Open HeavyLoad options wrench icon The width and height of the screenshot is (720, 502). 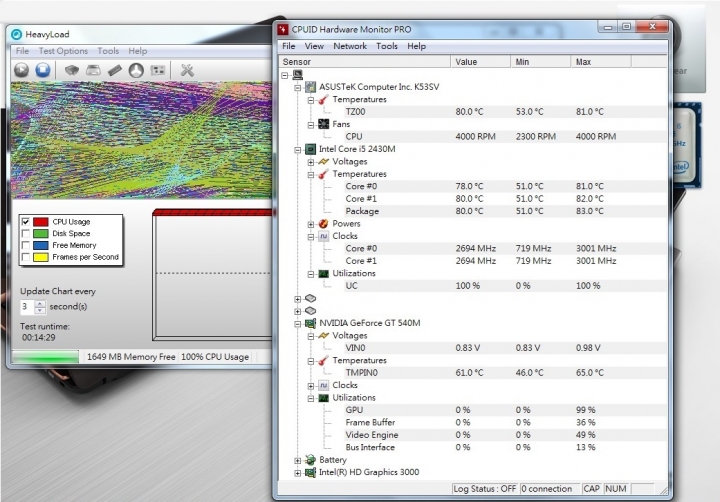(x=187, y=70)
